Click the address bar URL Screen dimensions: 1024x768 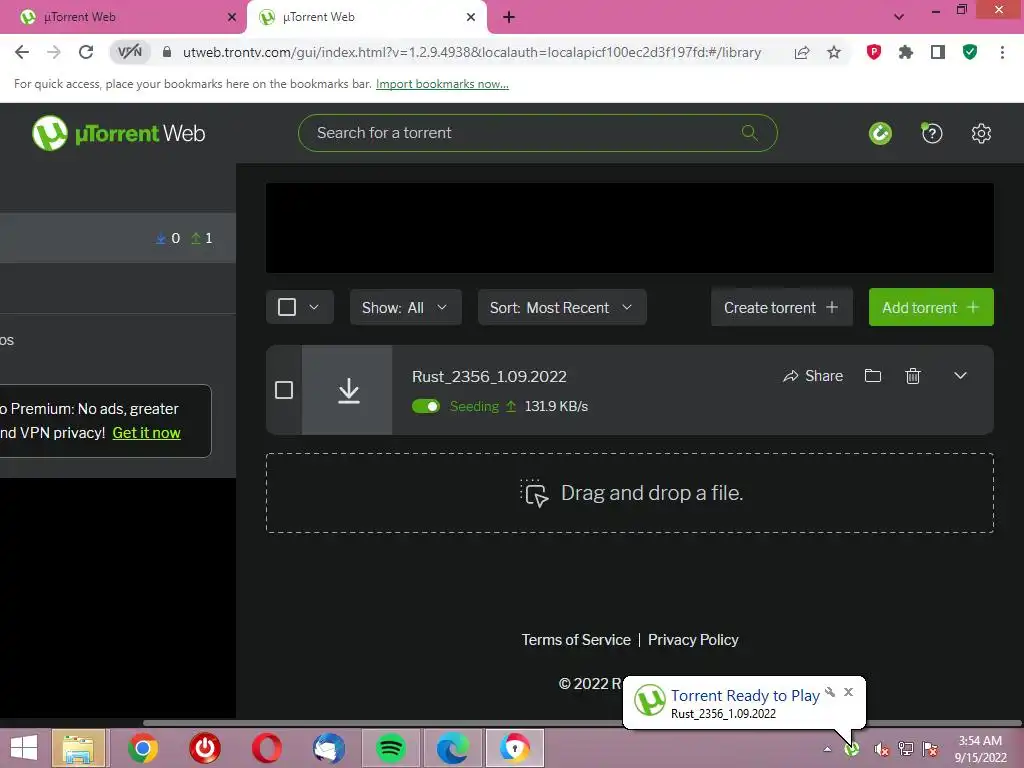(472, 52)
